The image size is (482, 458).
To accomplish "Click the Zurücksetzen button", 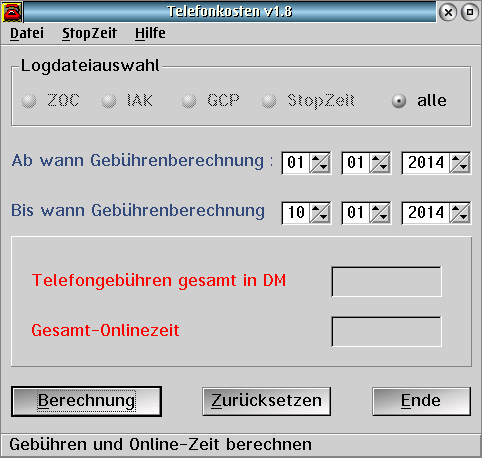I will pos(267,401).
